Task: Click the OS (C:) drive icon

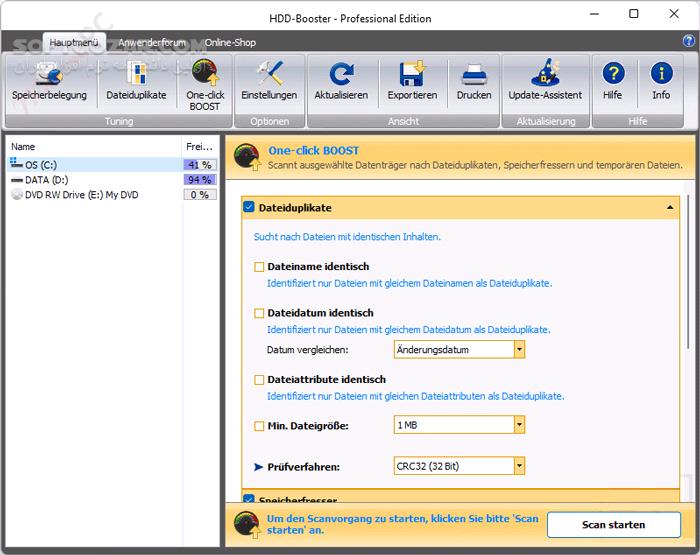Action: [17, 163]
